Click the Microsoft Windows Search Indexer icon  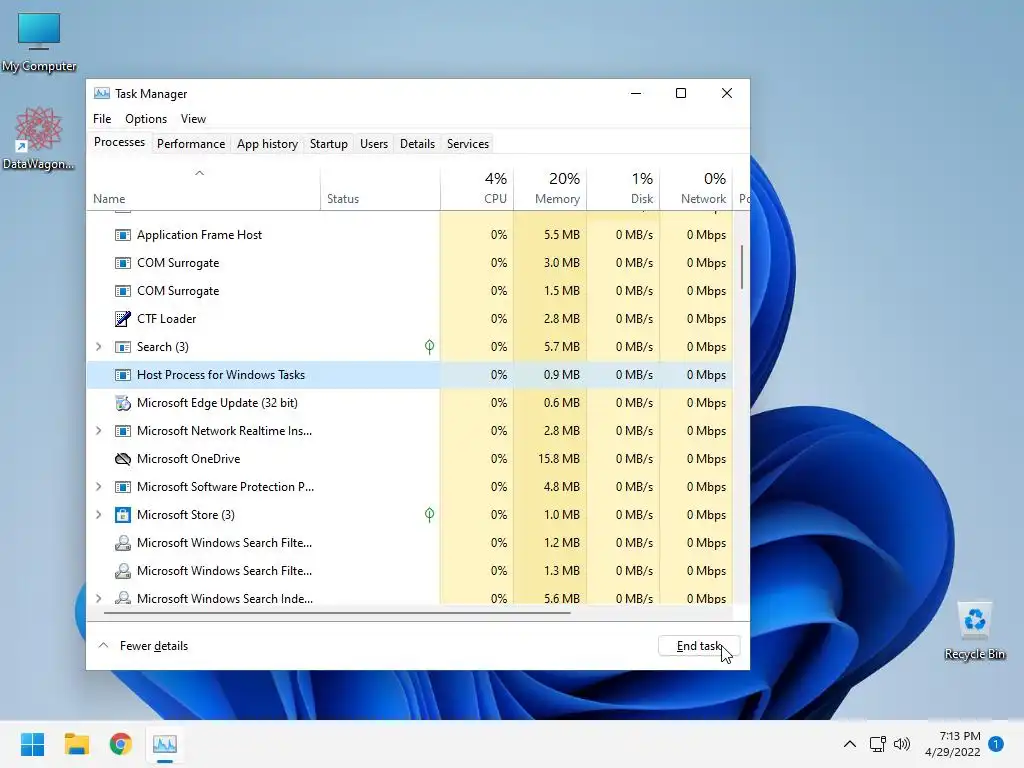122,598
